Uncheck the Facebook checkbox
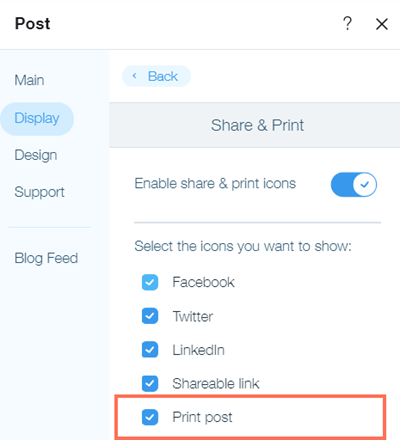Image resolution: width=400 pixels, height=440 pixels. point(150,282)
